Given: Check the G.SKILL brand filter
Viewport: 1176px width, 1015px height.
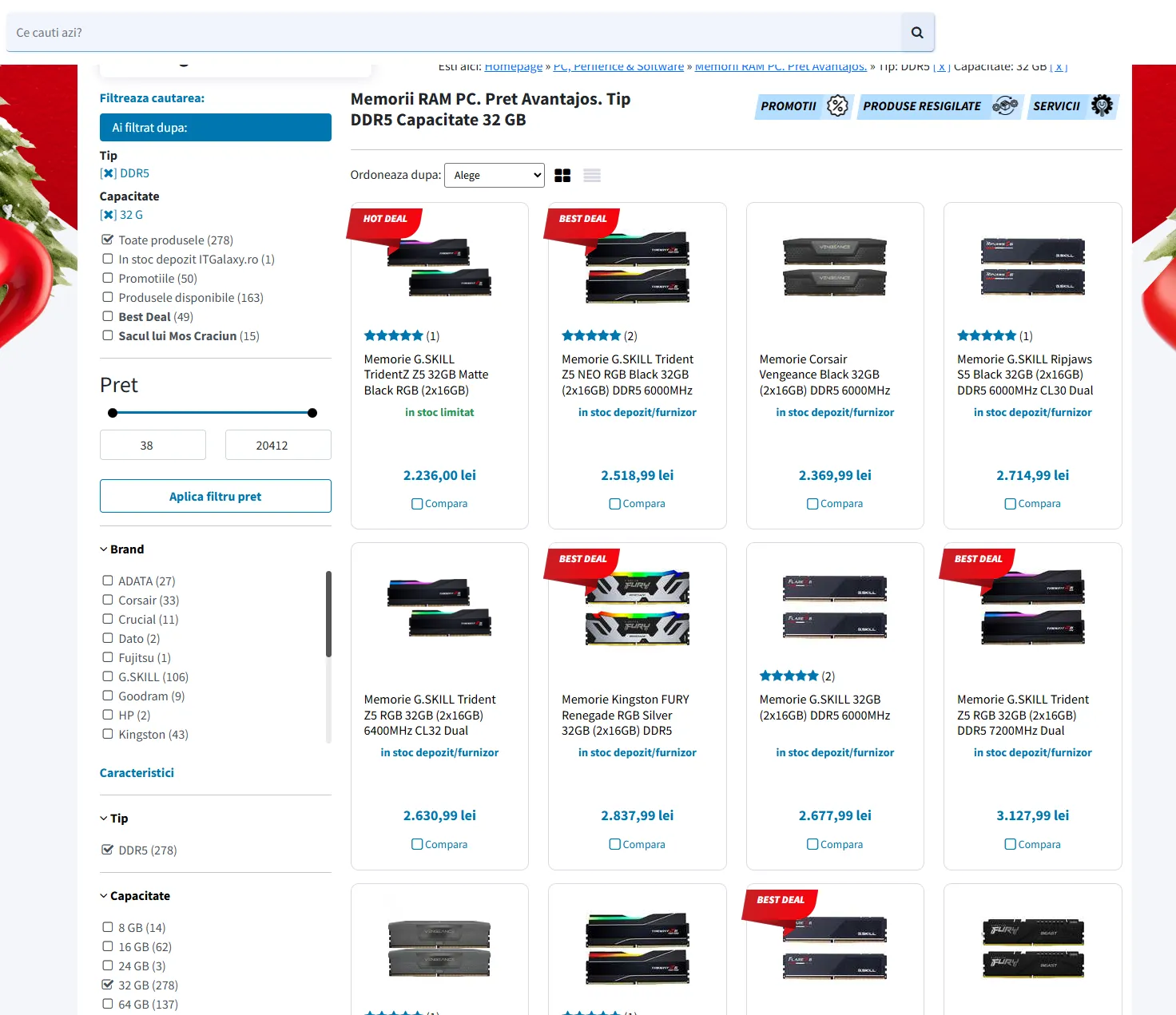Looking at the screenshot, I should pos(108,676).
